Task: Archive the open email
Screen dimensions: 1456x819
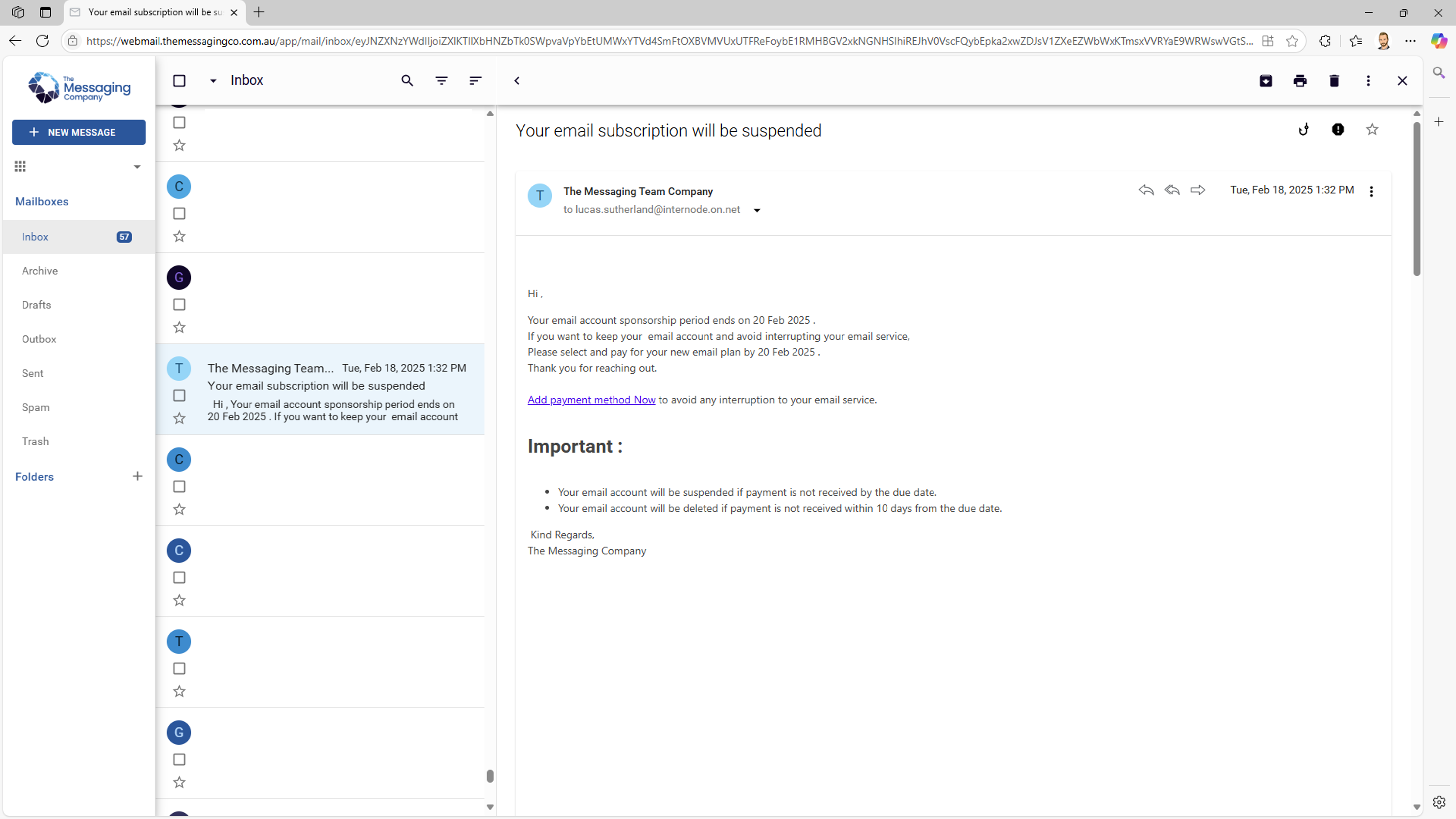Action: tap(1265, 81)
